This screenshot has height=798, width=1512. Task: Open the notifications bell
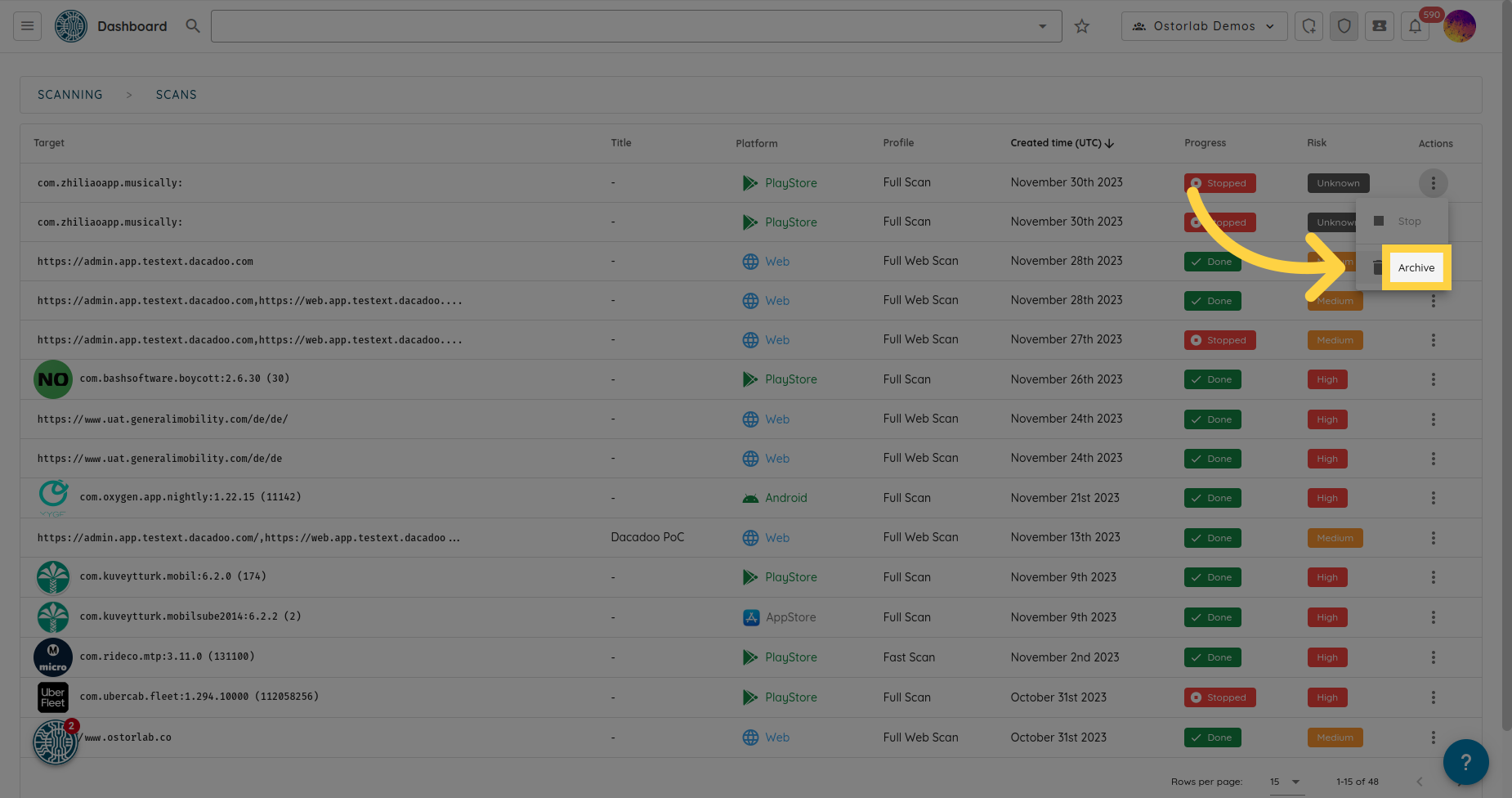pos(1415,26)
